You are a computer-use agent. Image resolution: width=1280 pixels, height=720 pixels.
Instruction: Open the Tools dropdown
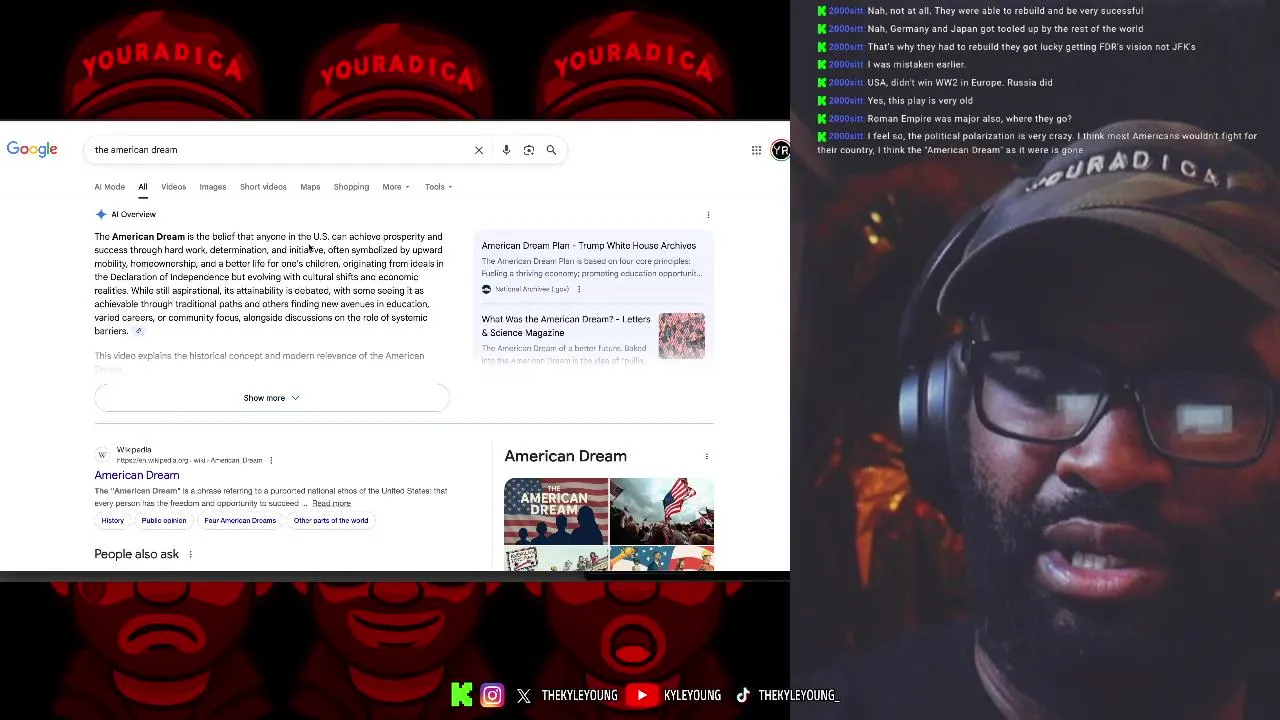point(438,187)
